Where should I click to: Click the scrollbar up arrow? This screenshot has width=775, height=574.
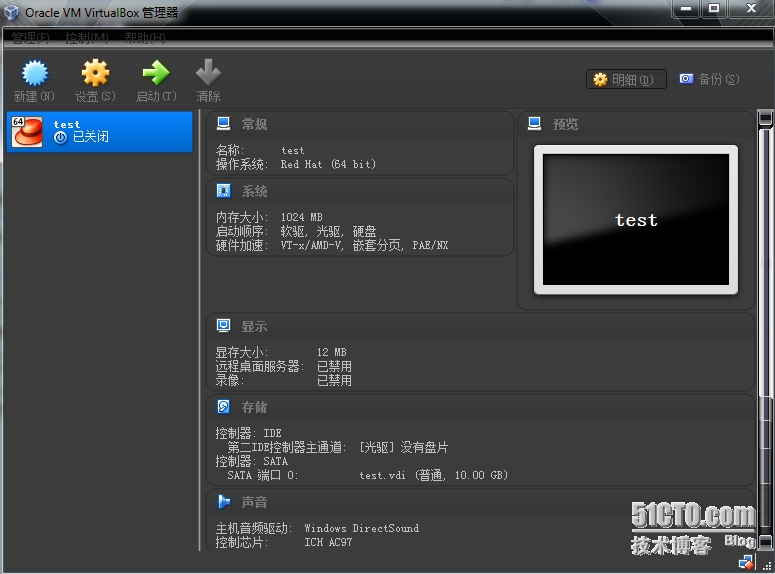coord(765,118)
